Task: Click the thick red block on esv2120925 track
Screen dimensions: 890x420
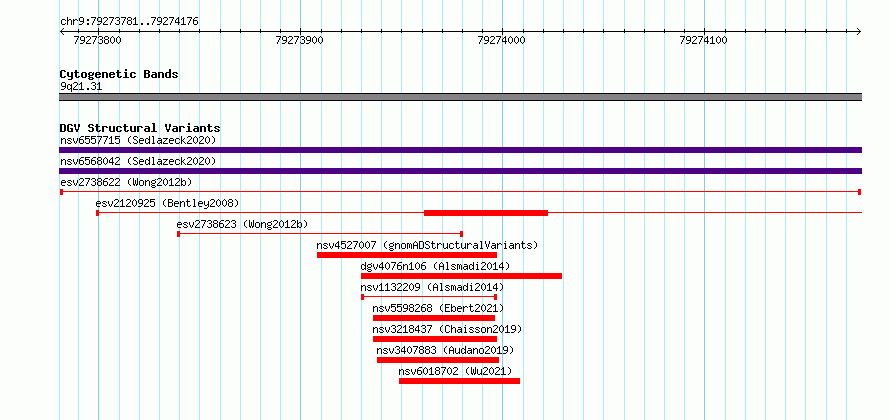Action: click(486, 213)
